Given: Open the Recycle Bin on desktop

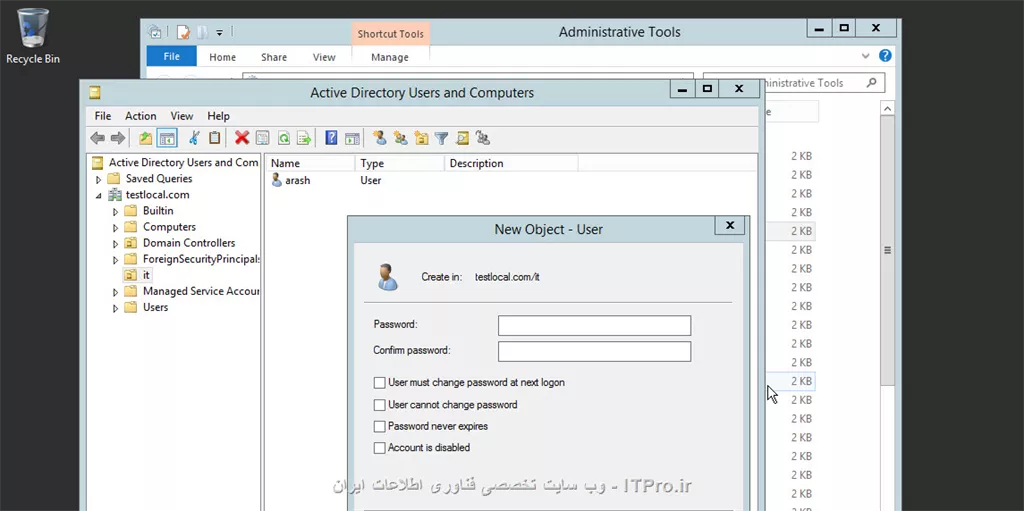Looking at the screenshot, I should 33,36.
